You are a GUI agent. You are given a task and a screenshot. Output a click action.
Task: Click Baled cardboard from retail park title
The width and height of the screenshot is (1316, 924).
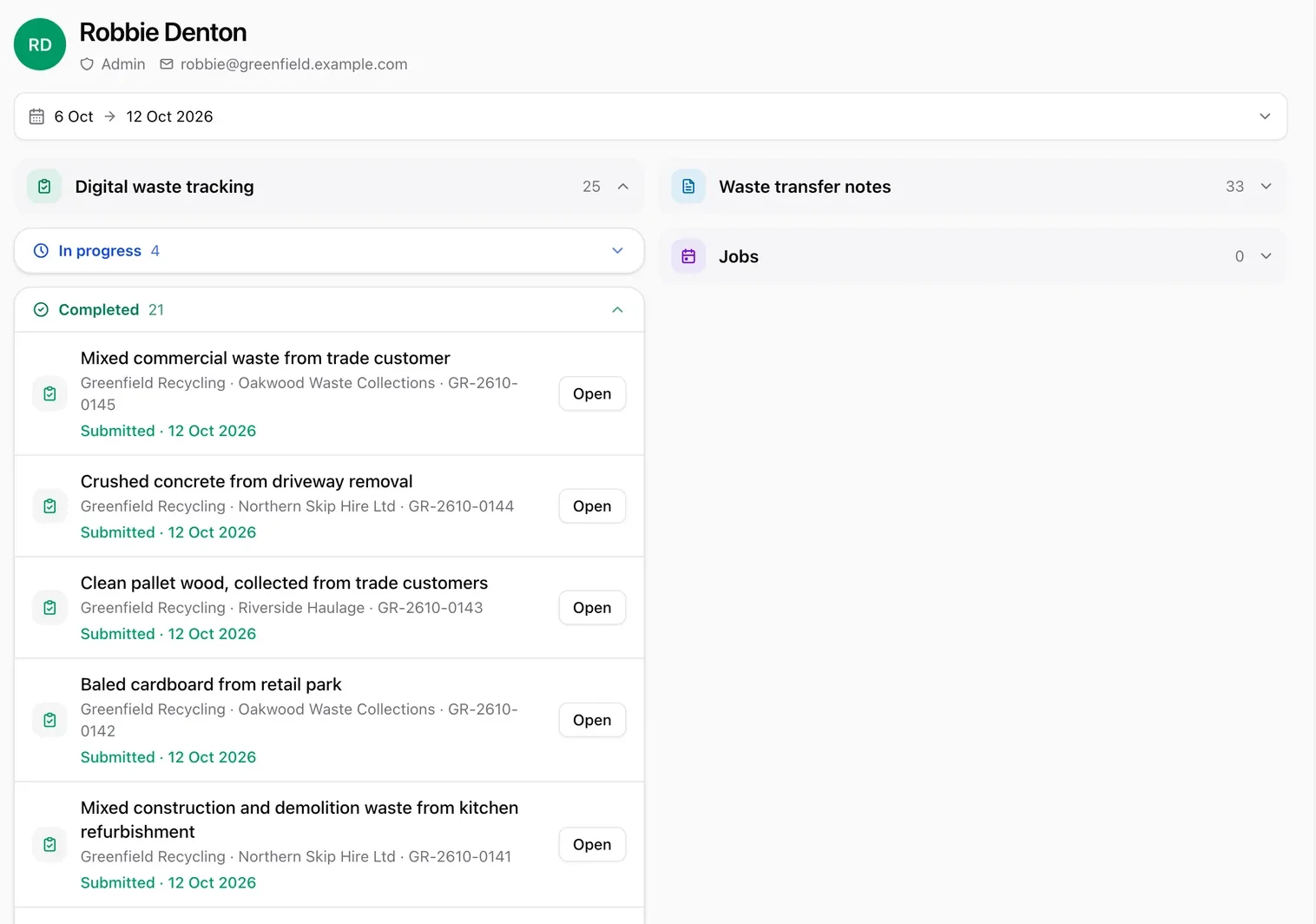coord(211,684)
